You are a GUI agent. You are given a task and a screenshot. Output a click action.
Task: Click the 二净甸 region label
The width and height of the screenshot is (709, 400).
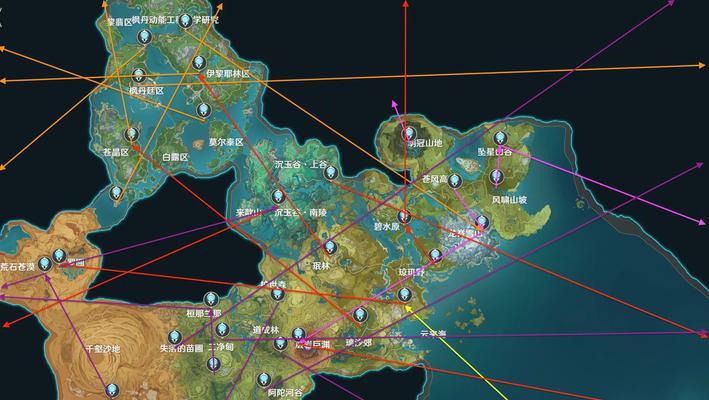click(x=221, y=348)
